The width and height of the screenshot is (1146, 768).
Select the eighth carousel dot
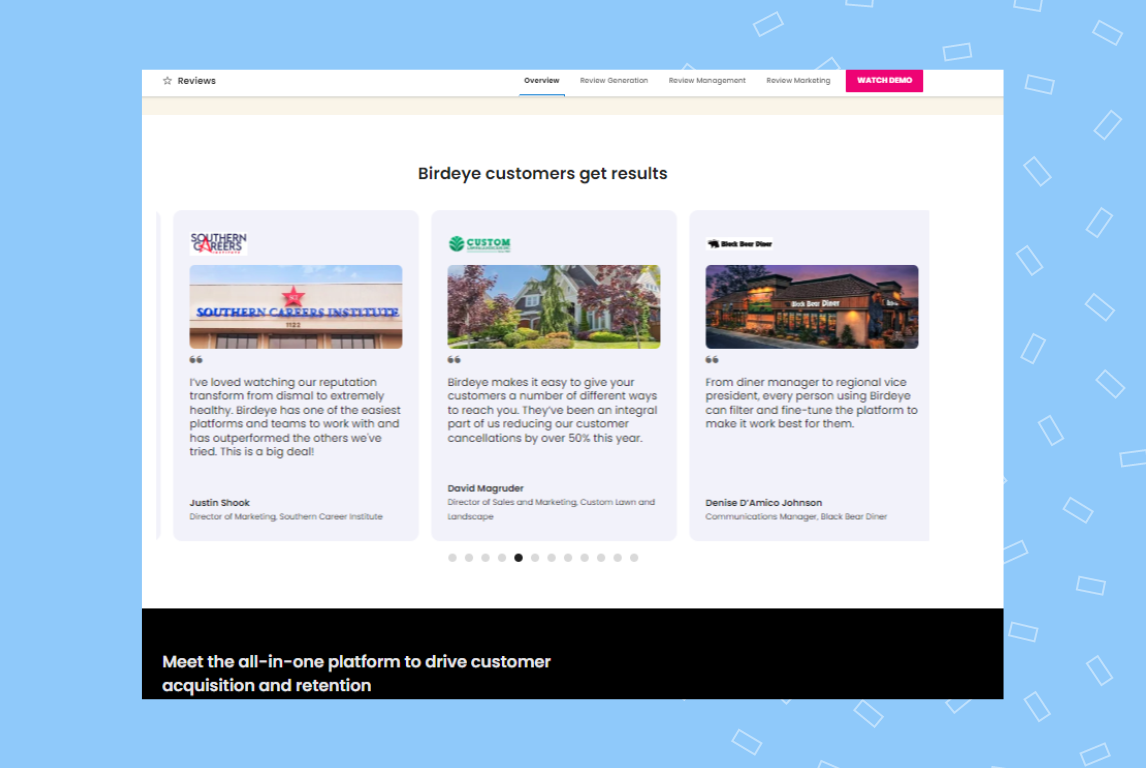click(x=568, y=557)
